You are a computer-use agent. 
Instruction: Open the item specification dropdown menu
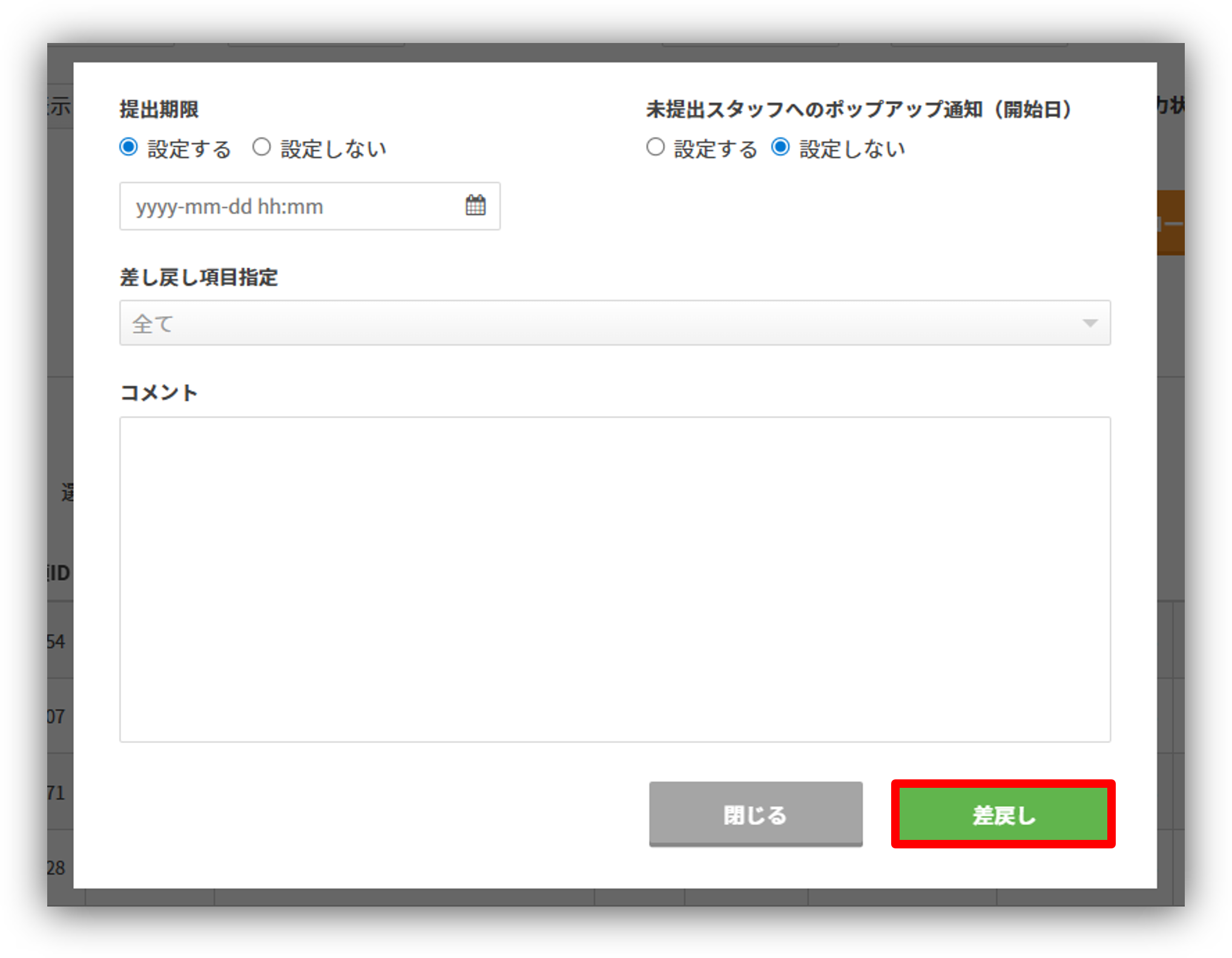(x=616, y=323)
